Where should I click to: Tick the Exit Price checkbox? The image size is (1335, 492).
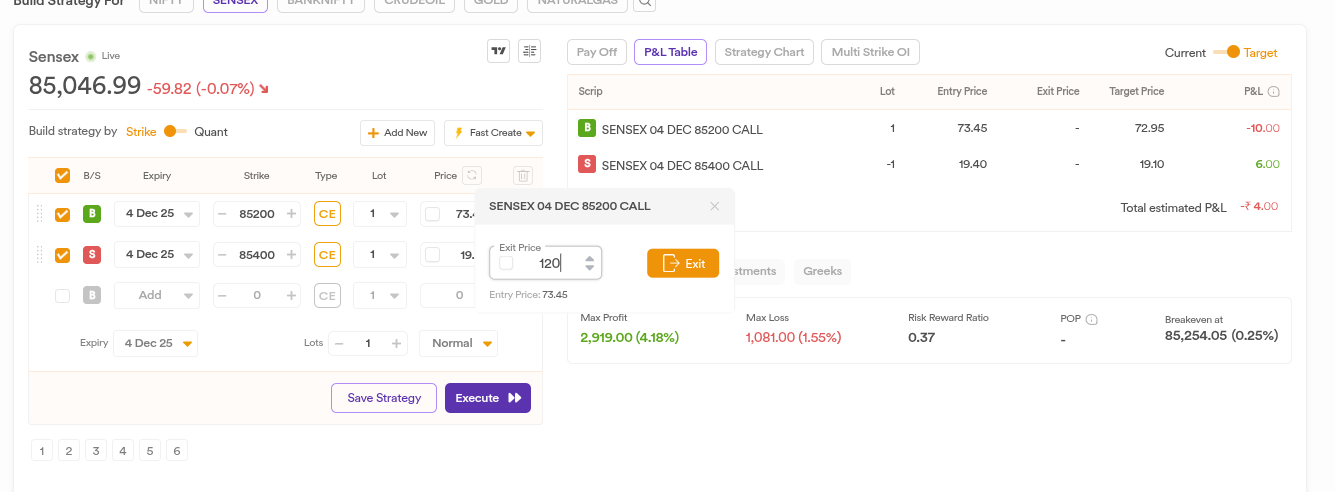pos(506,263)
